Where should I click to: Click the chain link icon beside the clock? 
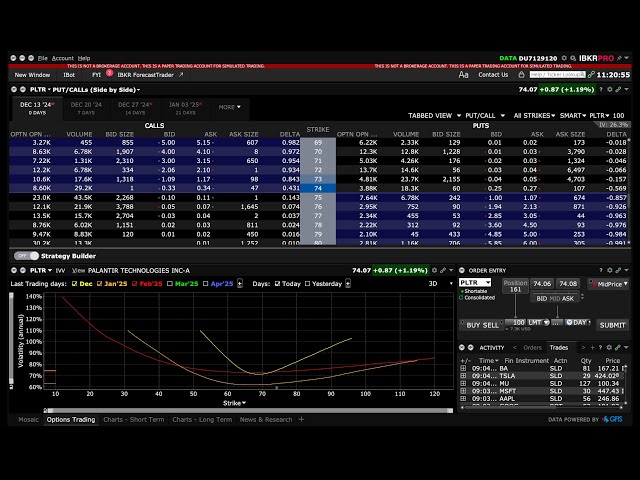[x=591, y=75]
